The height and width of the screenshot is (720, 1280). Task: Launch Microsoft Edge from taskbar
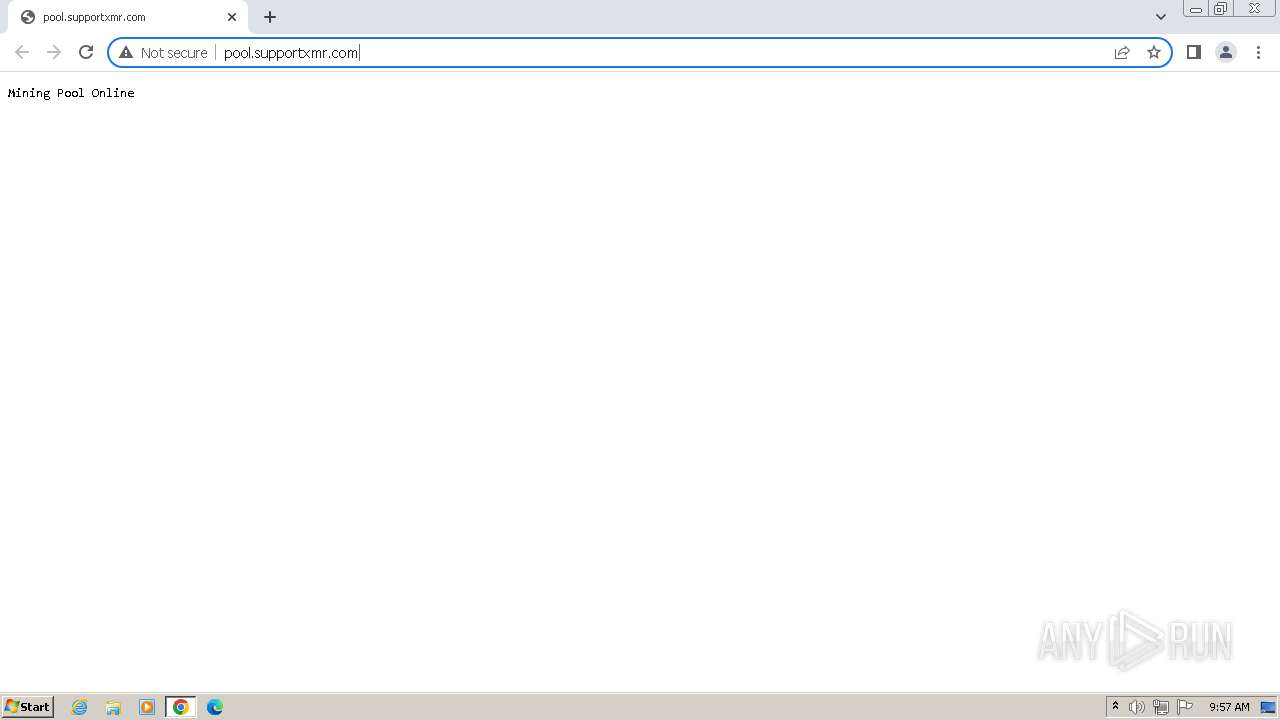pyautogui.click(x=215, y=707)
